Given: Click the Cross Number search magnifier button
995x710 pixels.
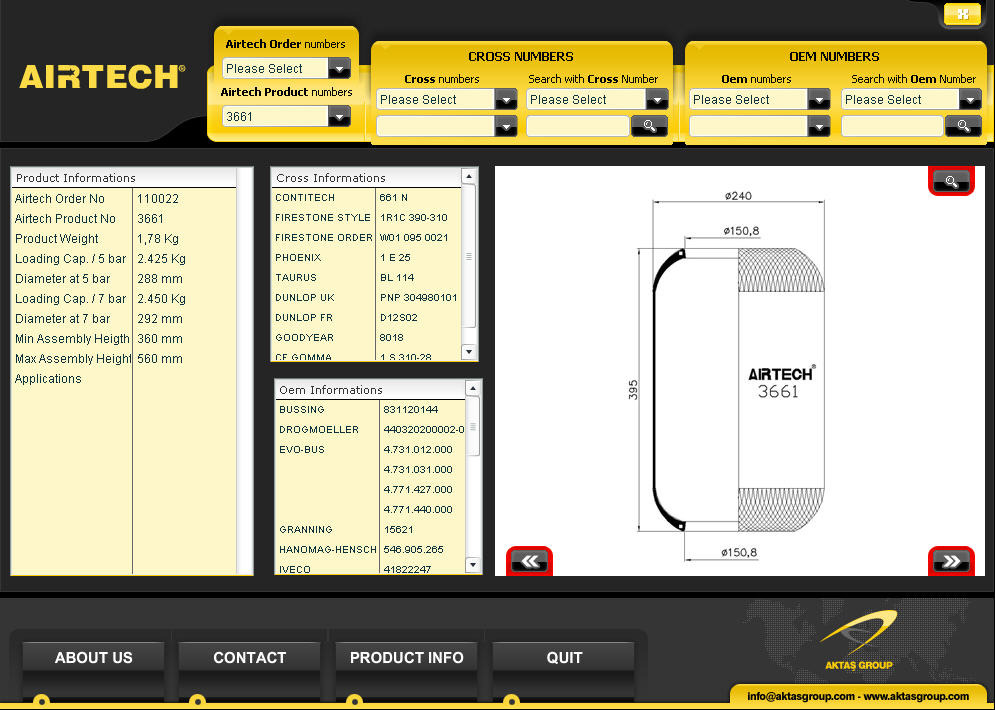Looking at the screenshot, I should tap(649, 126).
